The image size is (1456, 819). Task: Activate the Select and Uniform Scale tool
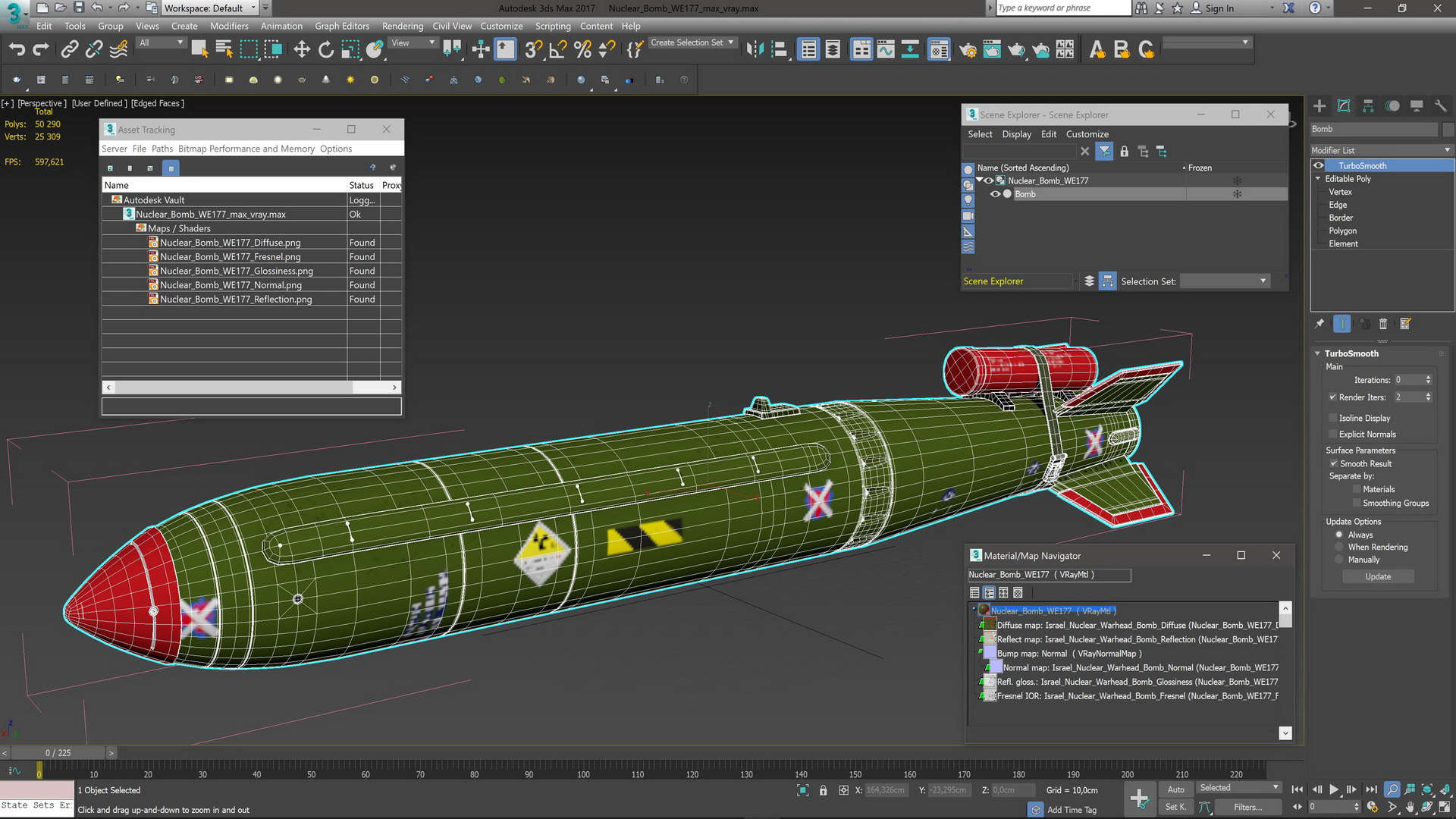(x=350, y=50)
